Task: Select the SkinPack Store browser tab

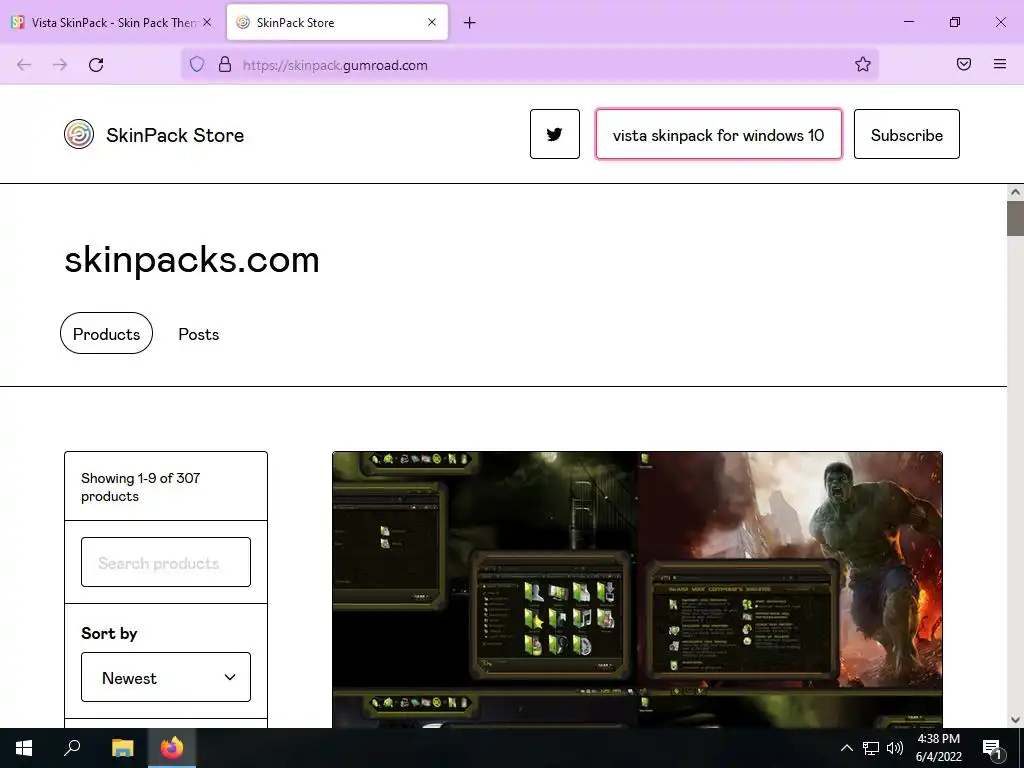Action: tap(338, 23)
